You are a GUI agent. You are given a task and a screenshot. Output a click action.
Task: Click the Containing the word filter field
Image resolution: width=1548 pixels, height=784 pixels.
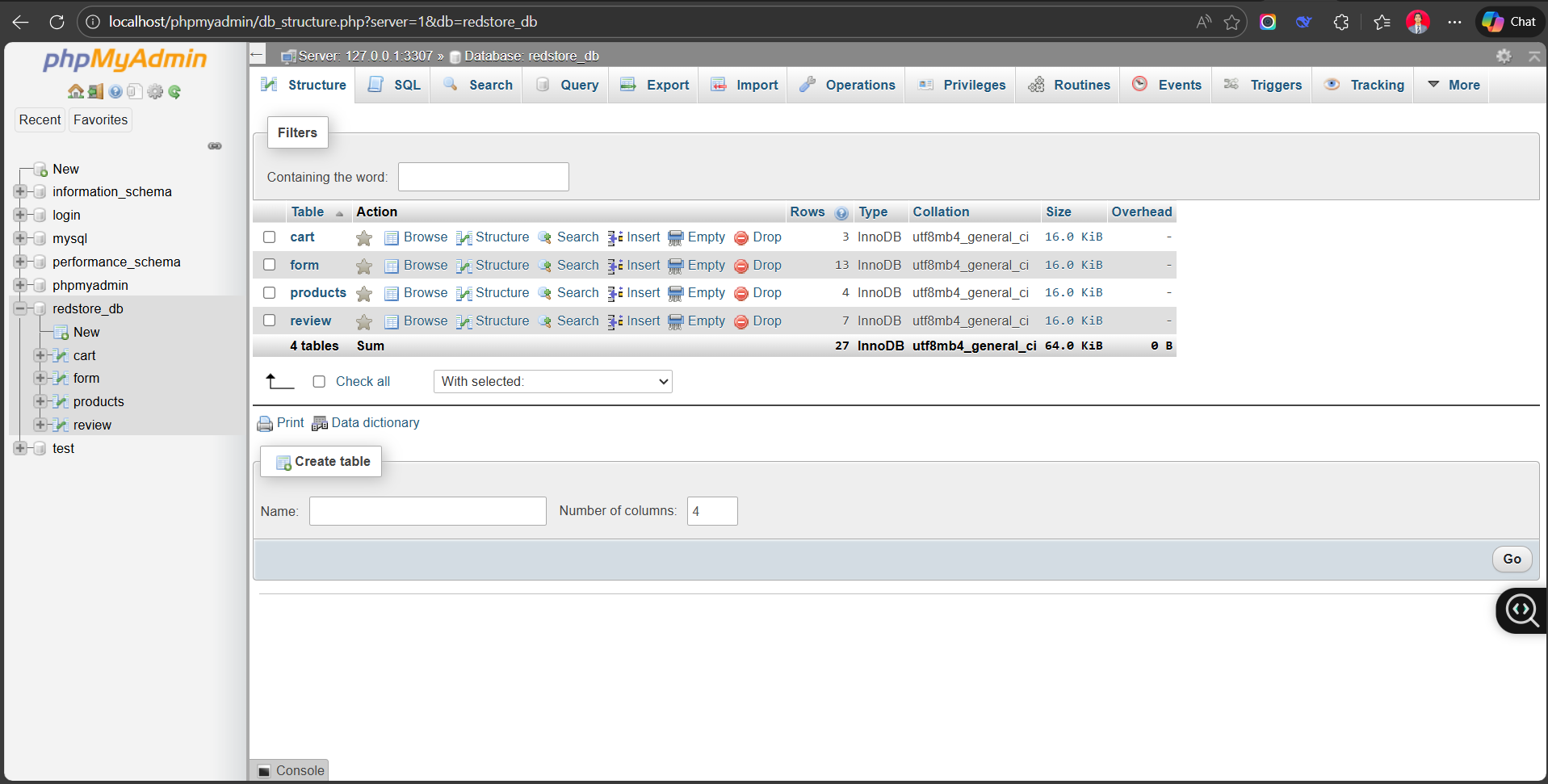coord(483,177)
